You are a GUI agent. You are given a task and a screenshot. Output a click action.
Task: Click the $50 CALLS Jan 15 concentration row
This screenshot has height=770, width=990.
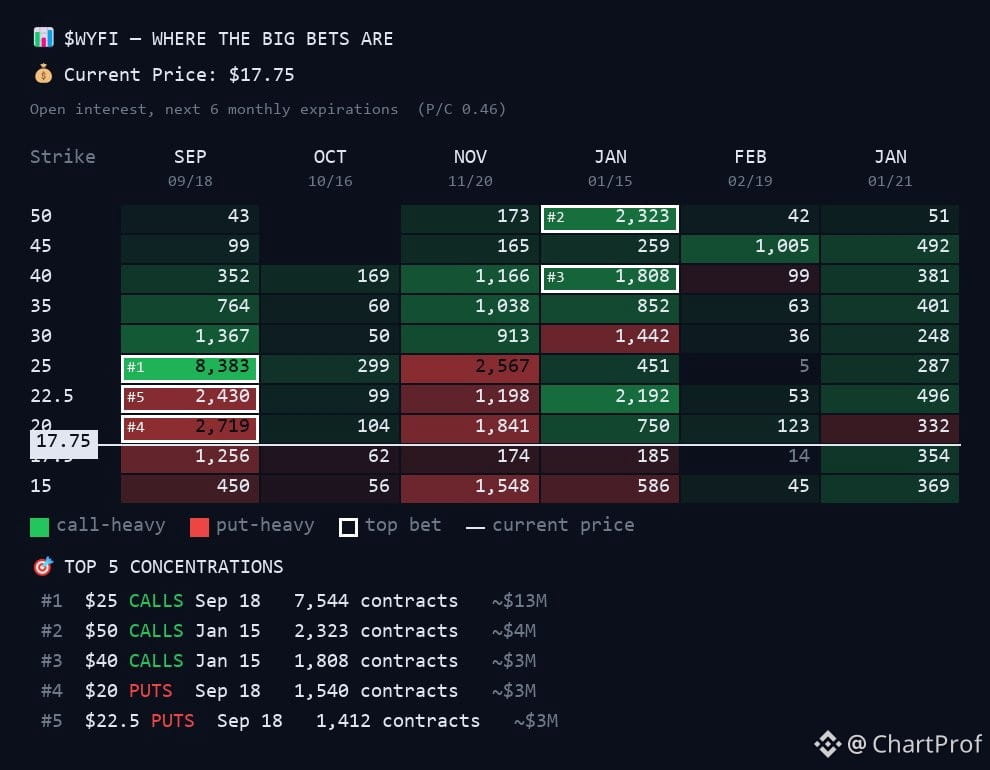[289, 631]
